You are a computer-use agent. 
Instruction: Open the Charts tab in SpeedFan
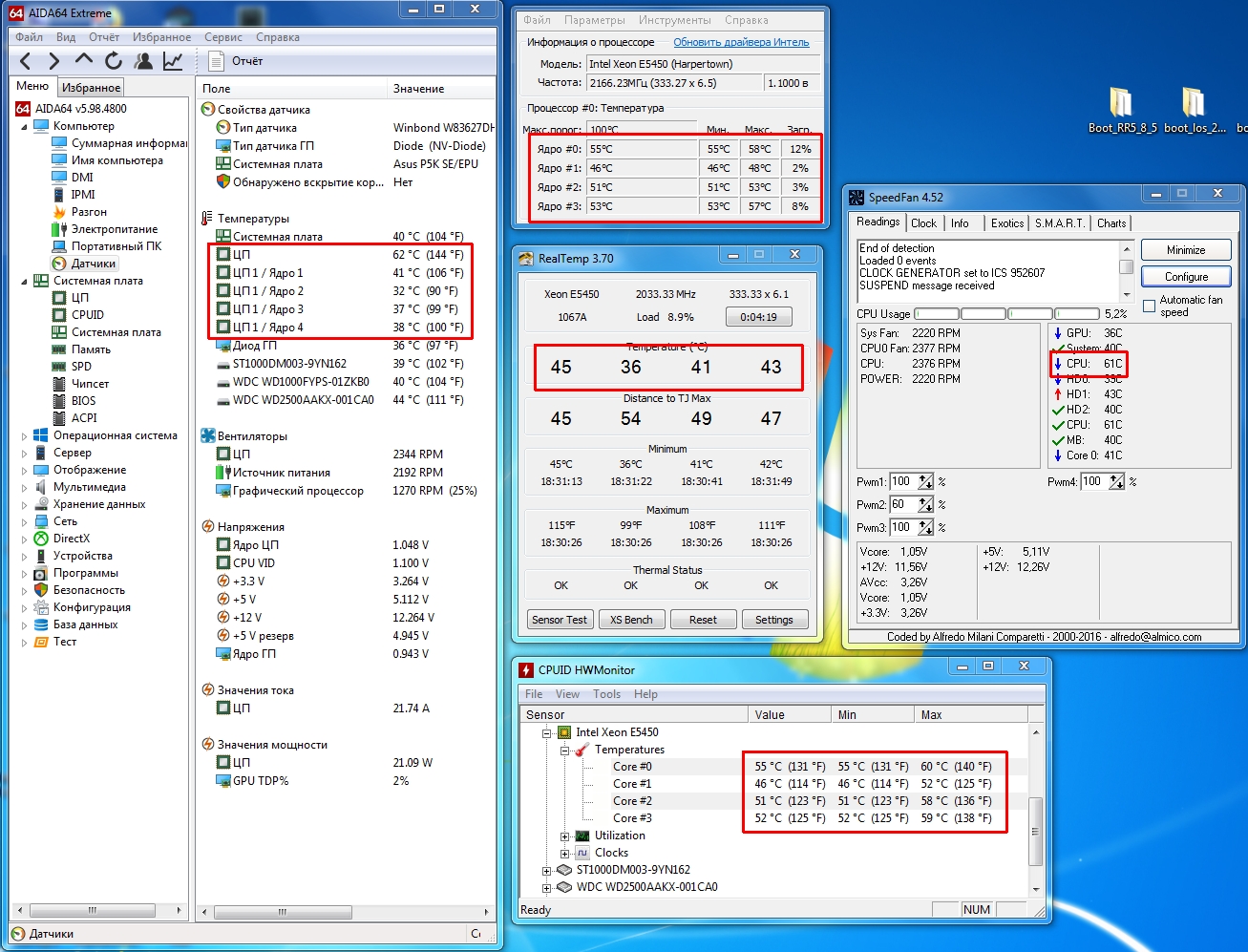click(1111, 223)
